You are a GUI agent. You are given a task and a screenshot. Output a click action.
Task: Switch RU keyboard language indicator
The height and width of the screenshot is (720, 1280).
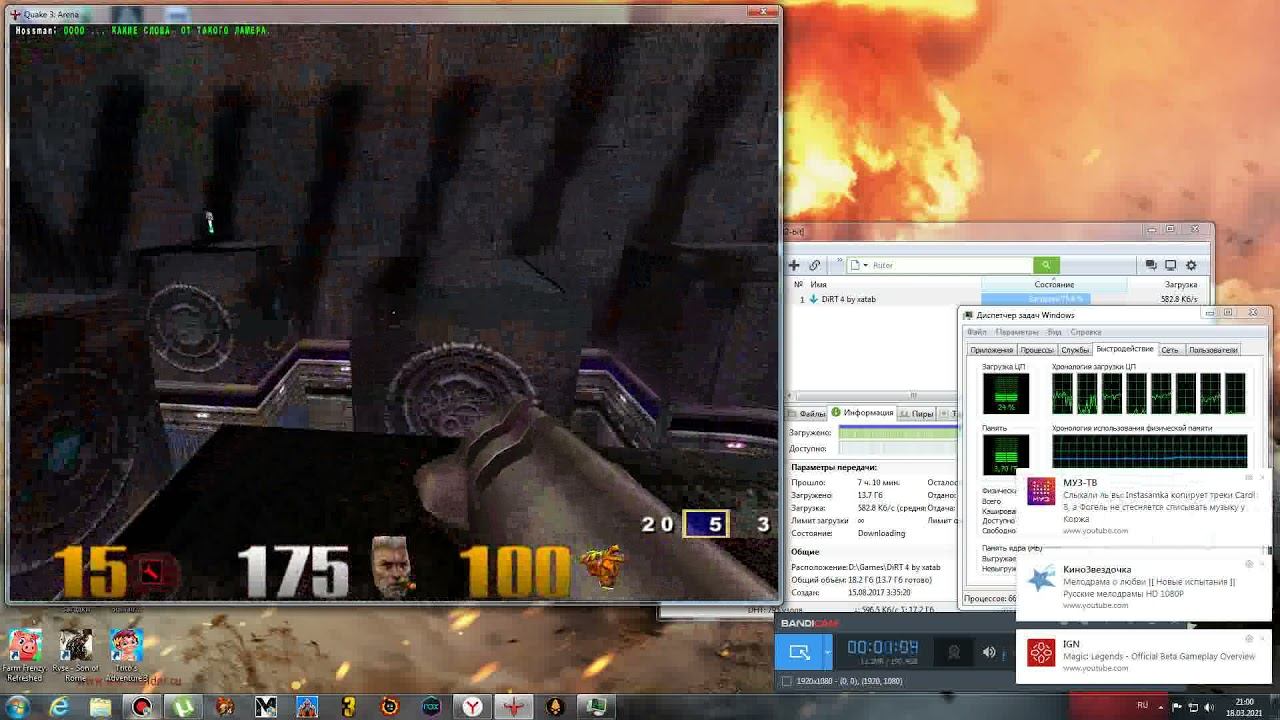[1142, 705]
